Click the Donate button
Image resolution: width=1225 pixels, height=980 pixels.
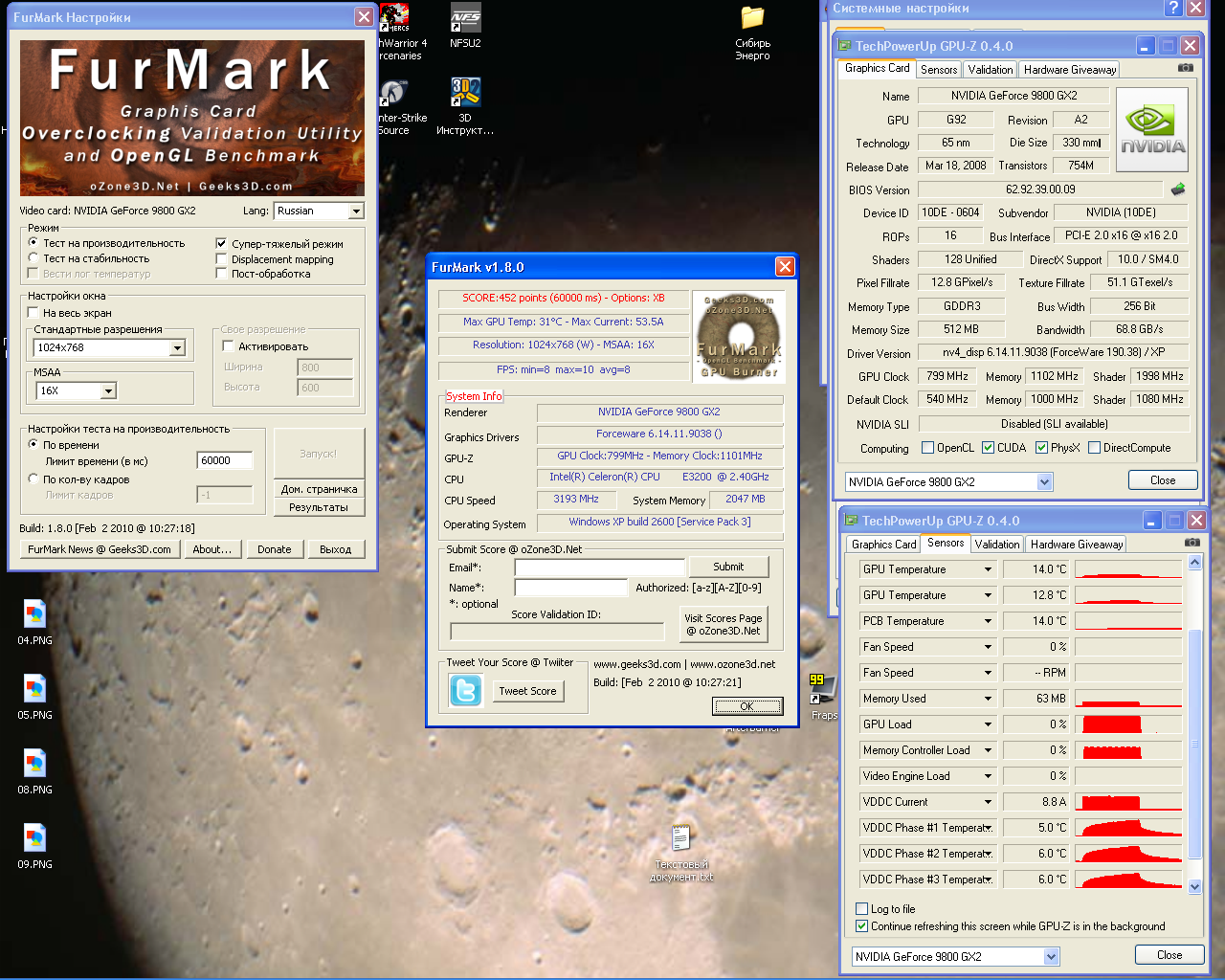click(x=275, y=549)
